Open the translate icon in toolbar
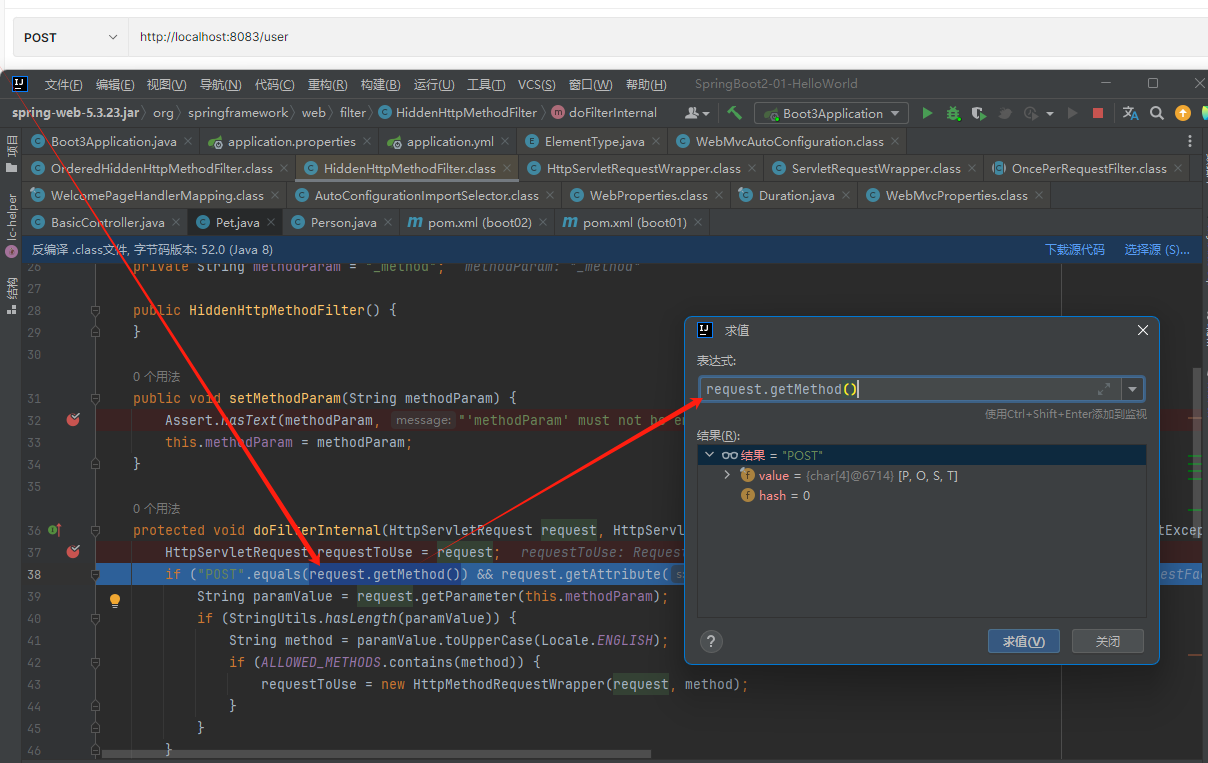Image resolution: width=1208 pixels, height=763 pixels. pos(1131,113)
